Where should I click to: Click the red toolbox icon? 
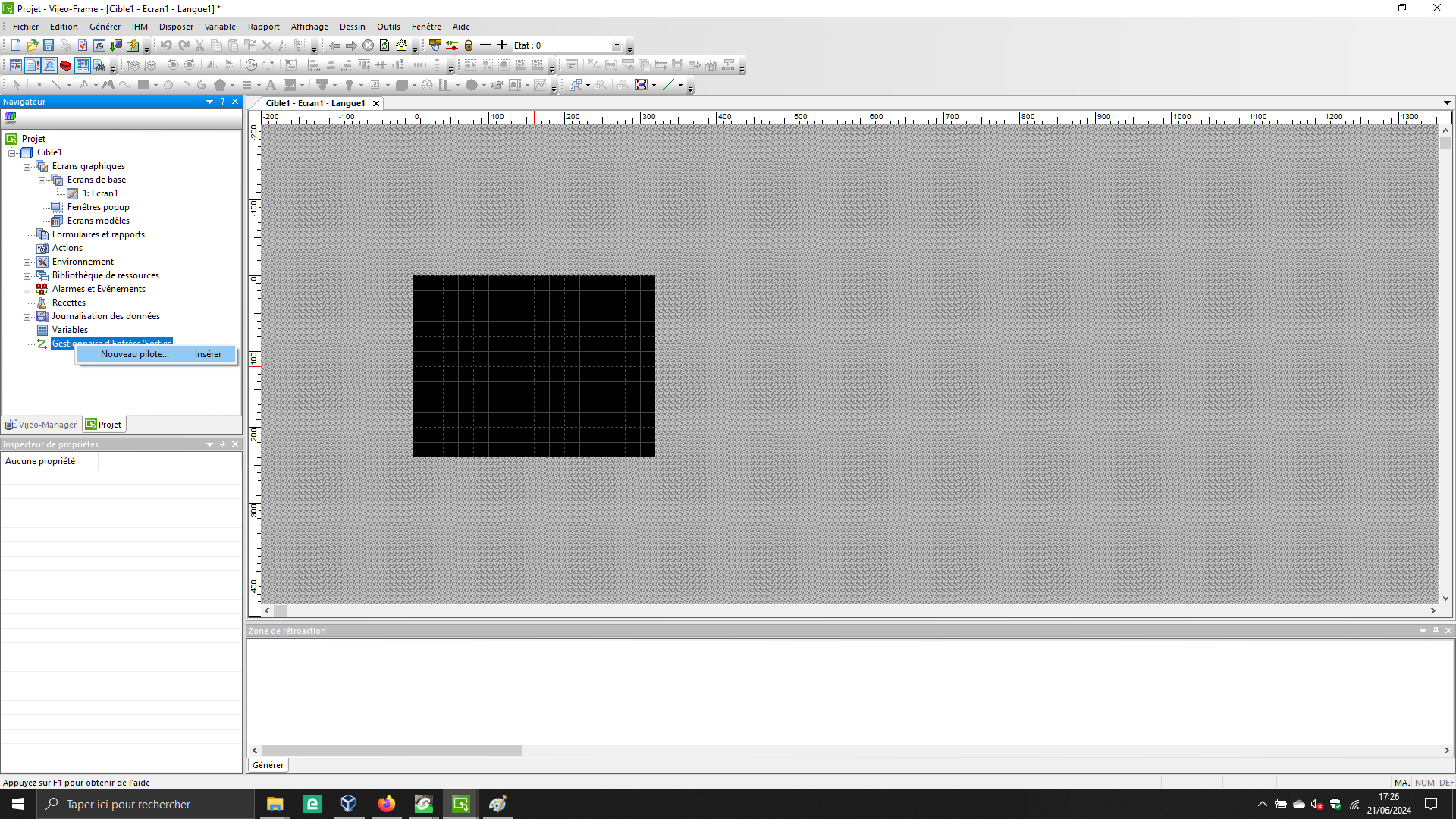point(66,65)
